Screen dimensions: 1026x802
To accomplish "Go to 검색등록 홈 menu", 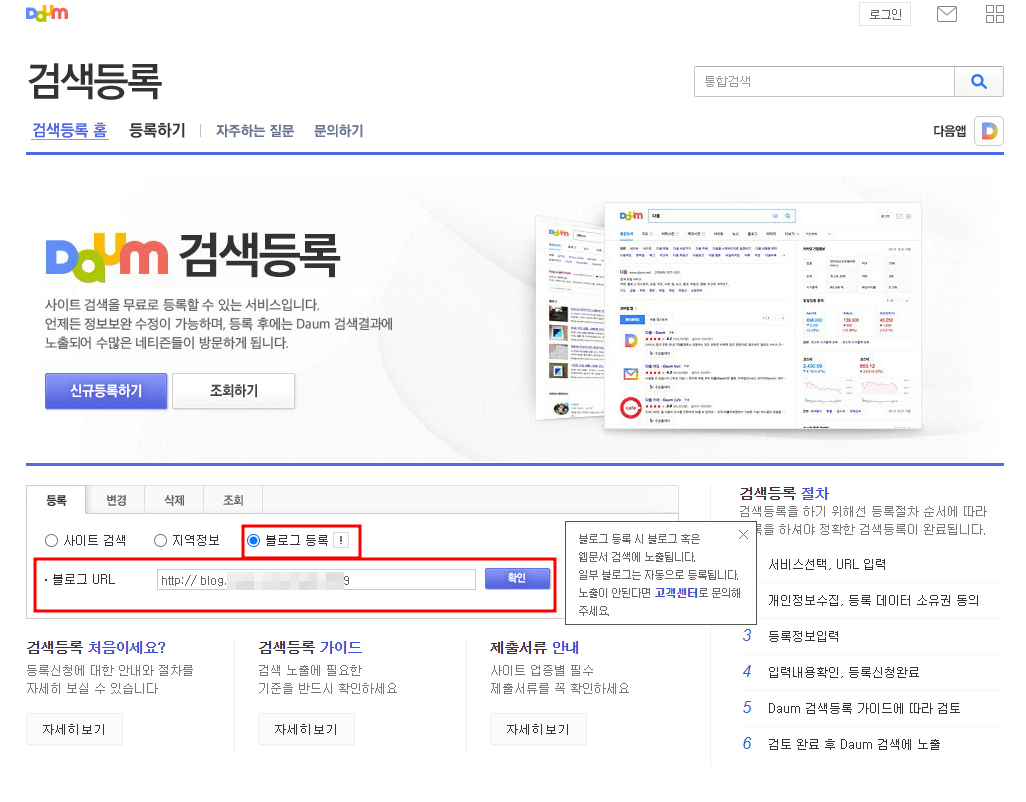I will click(x=70, y=130).
